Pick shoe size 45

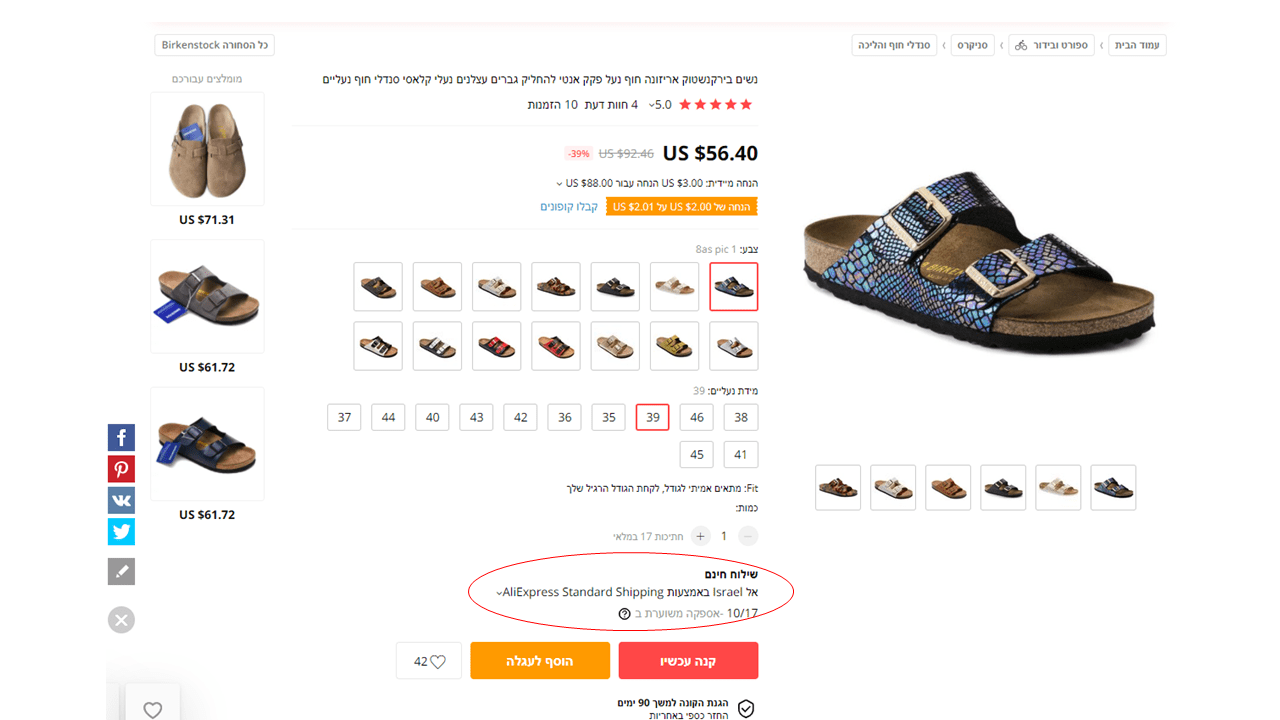697,455
